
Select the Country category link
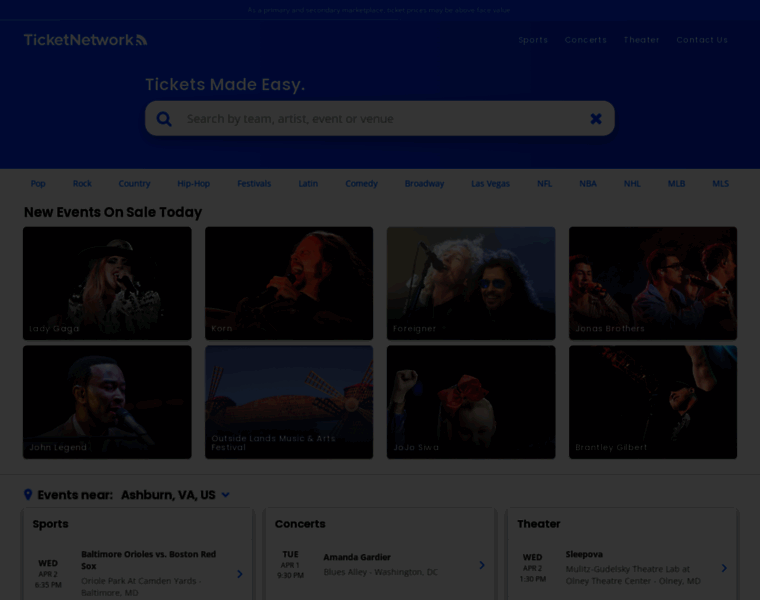point(134,184)
